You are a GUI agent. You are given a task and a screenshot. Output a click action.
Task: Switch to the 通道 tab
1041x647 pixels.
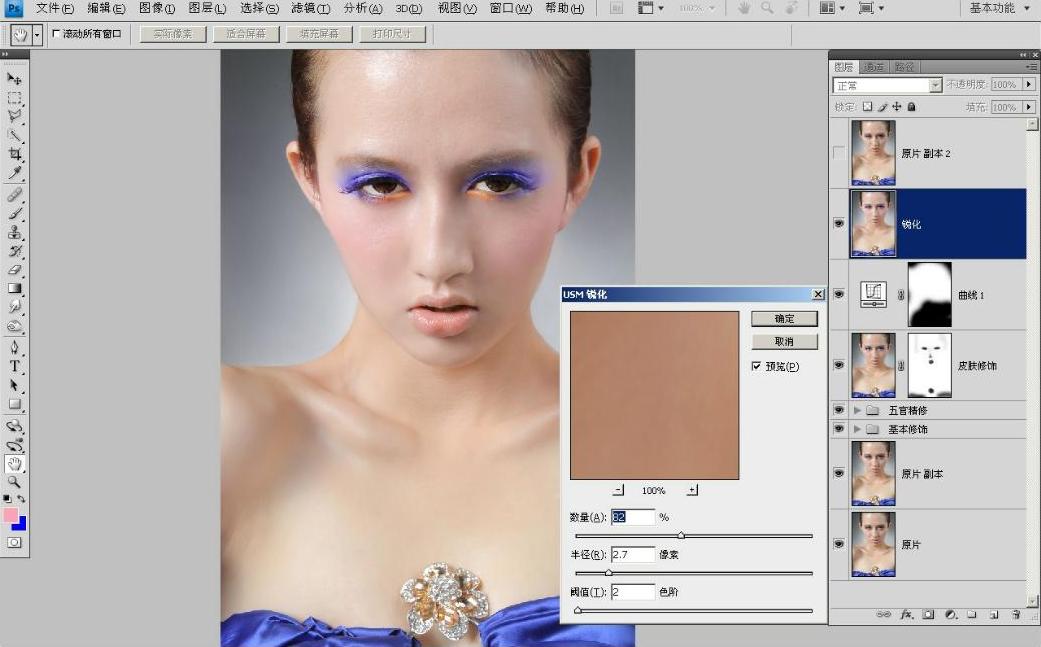pos(874,67)
